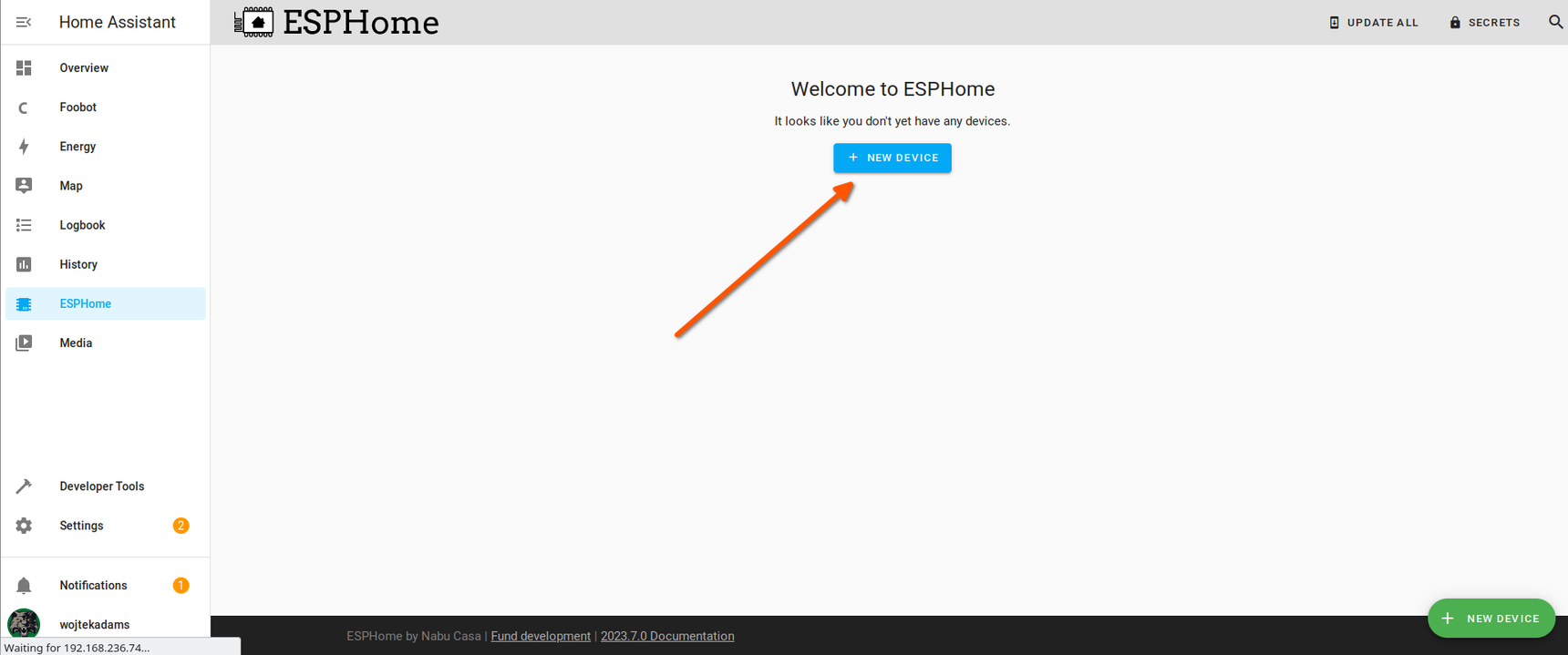Click the Notifications label
This screenshot has height=655, width=1568.
tap(93, 586)
